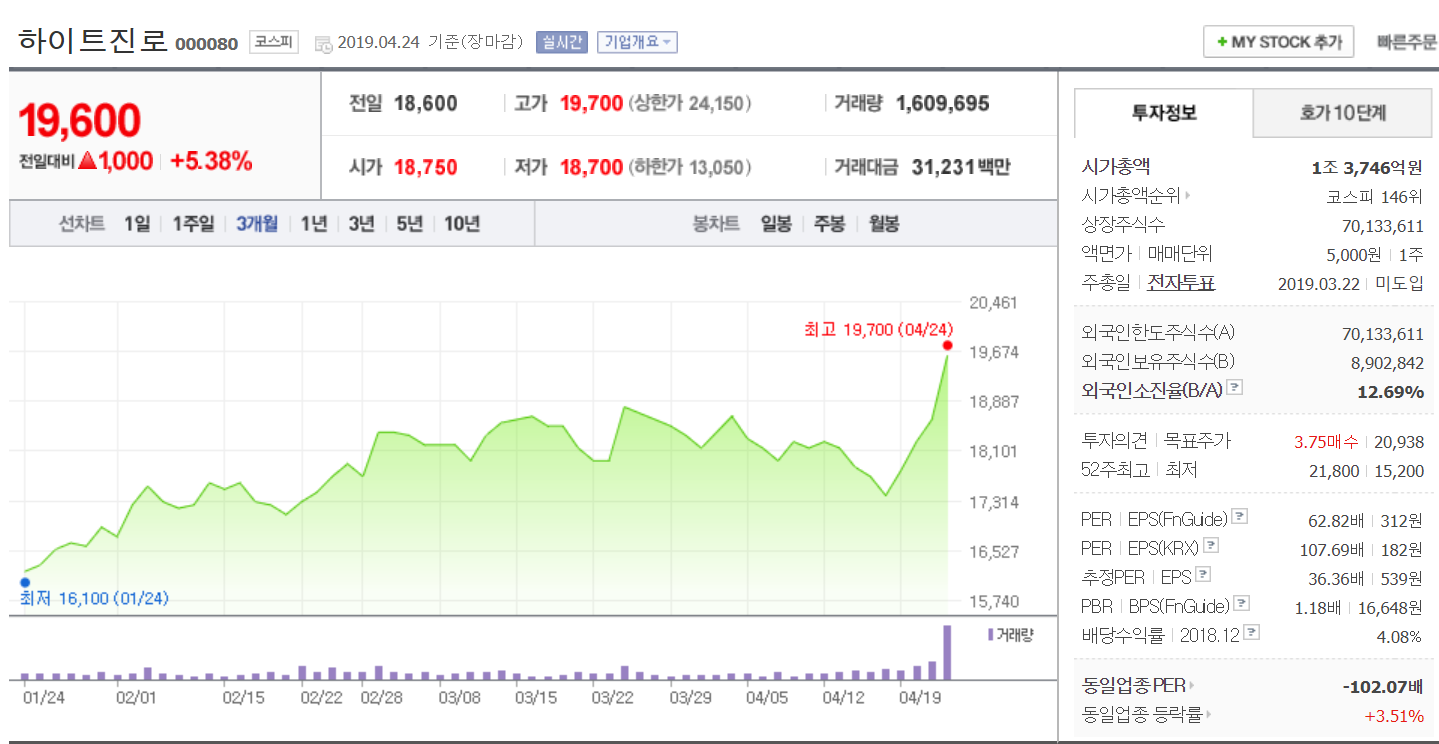Click the calendar icon beside 2019.04.24
This screenshot has width=1439, height=744.
[323, 43]
